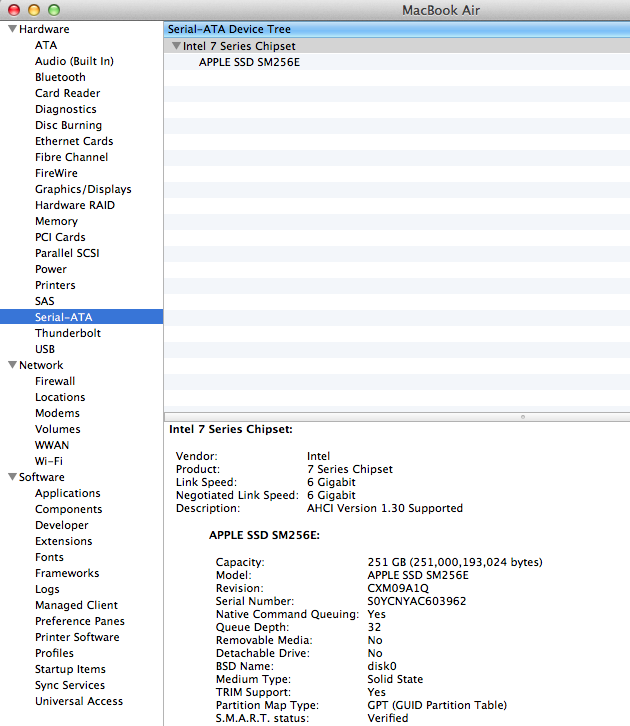The image size is (630, 726).
Task: Select Modems entry
Action: [x=57, y=413]
